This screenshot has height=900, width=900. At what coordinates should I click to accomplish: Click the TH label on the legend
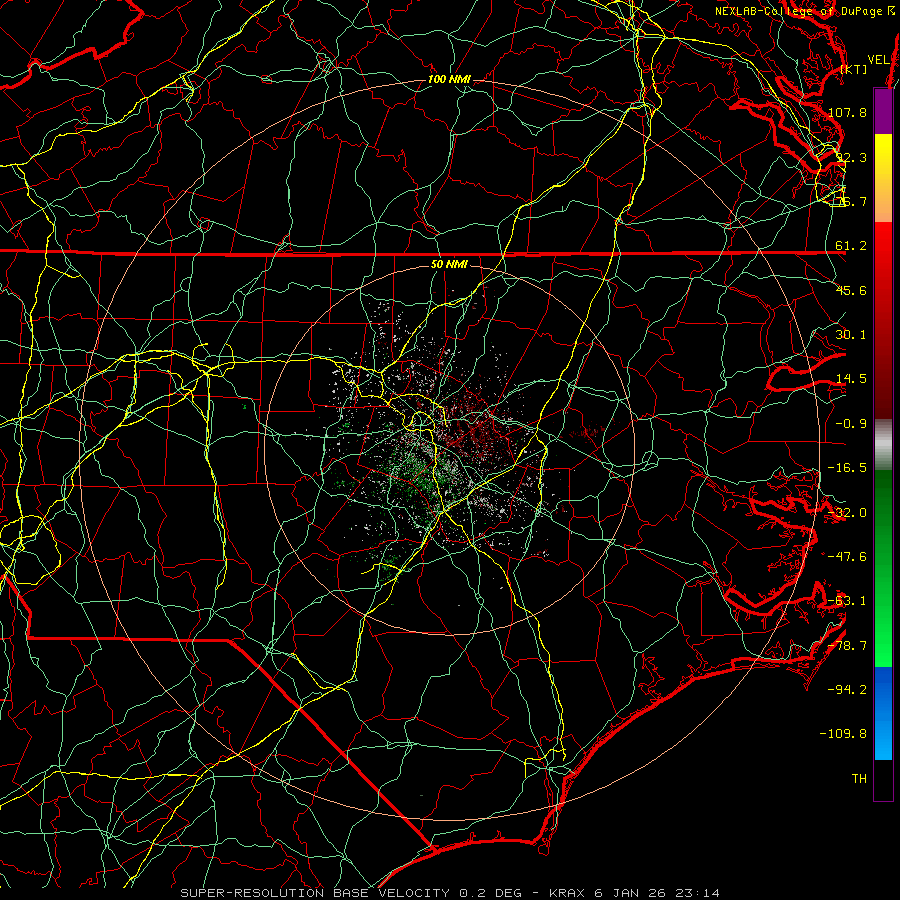pyautogui.click(x=859, y=779)
